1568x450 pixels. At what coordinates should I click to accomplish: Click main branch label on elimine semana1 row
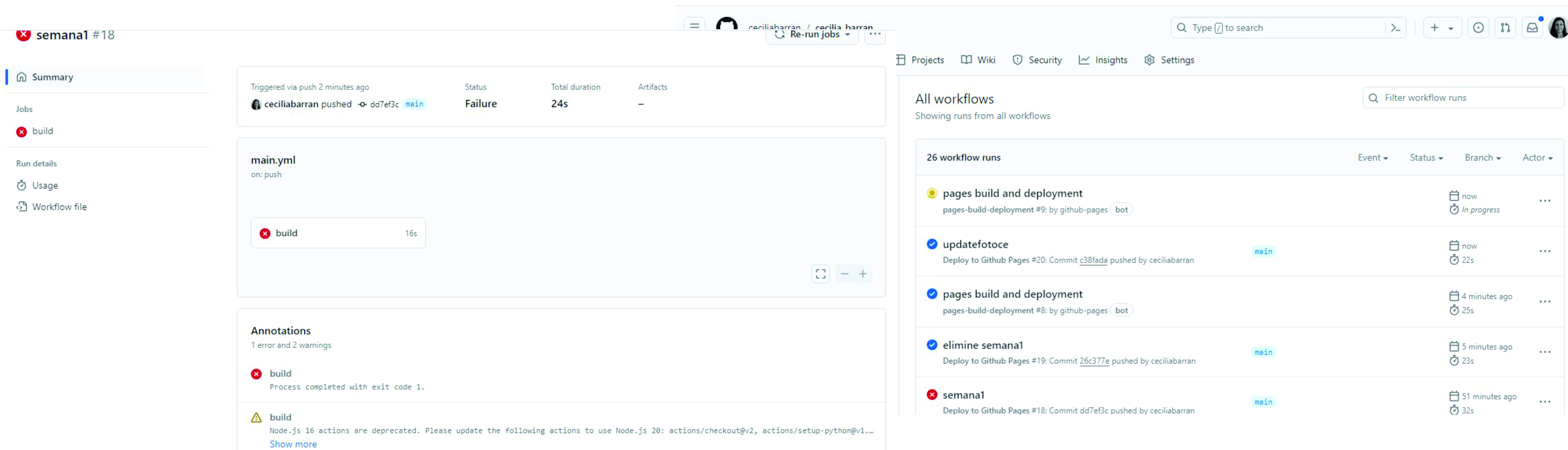1264,353
